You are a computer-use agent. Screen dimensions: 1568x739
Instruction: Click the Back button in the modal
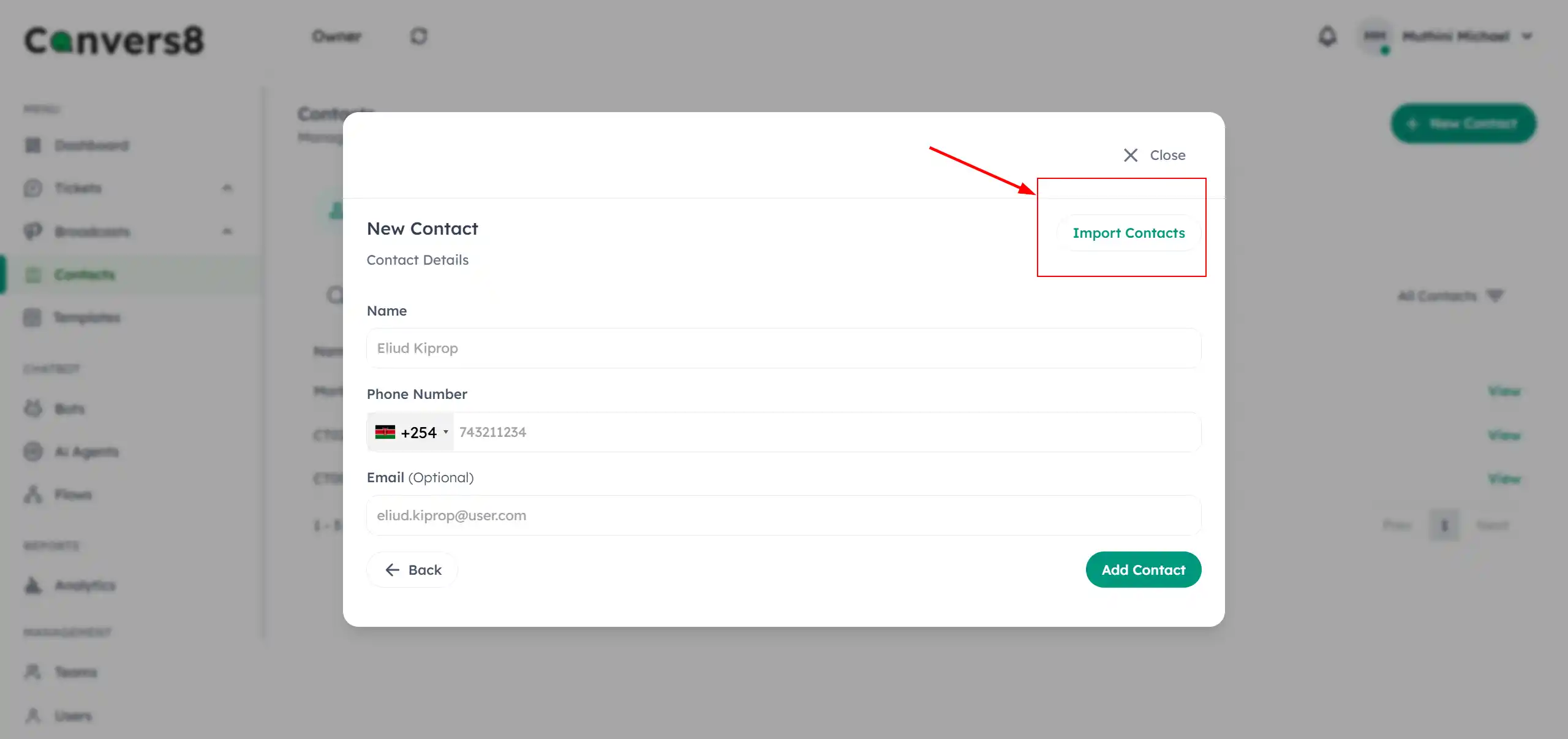click(412, 569)
